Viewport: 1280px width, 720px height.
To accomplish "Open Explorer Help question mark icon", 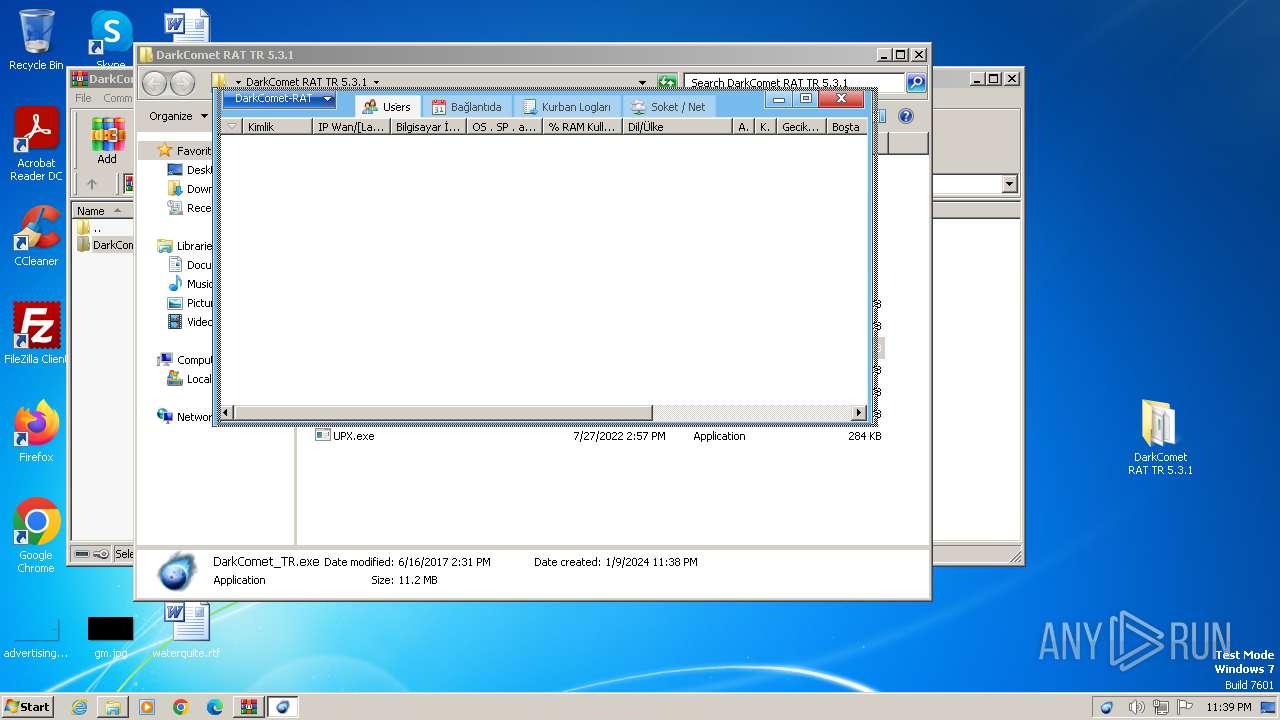I will pyautogui.click(x=906, y=116).
